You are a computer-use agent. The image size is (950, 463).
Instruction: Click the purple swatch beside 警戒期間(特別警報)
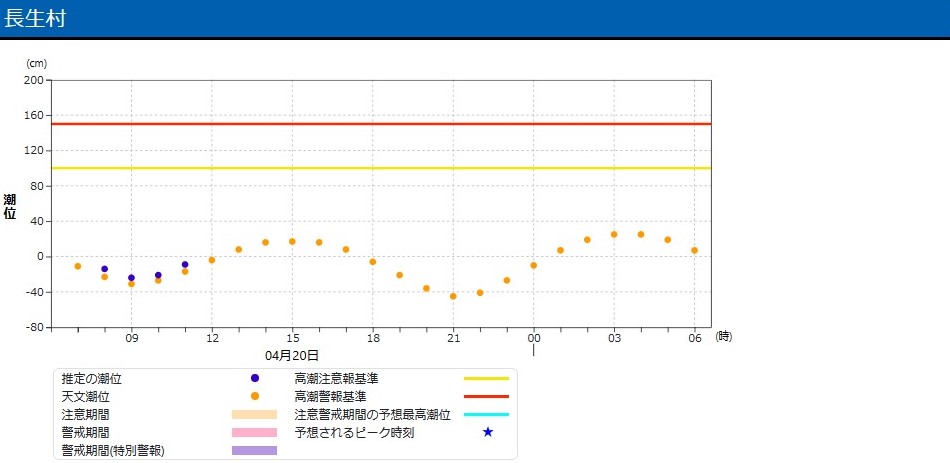(254, 451)
